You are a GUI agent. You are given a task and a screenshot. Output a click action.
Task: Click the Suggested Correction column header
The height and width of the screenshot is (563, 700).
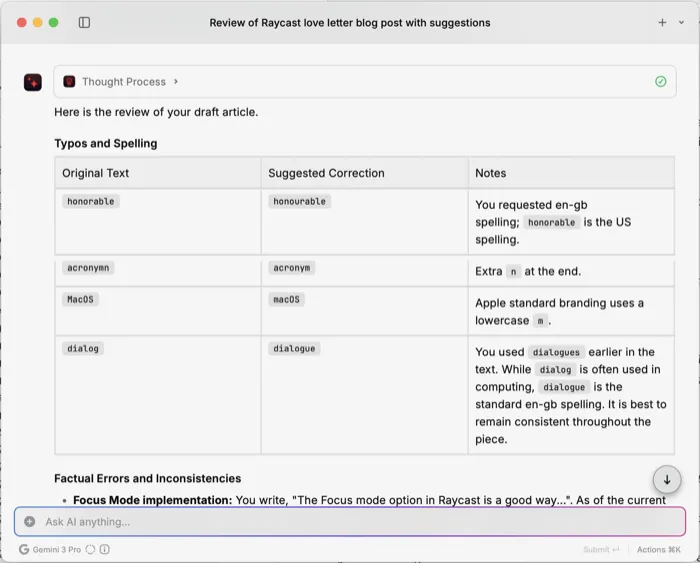pyautogui.click(x=326, y=173)
